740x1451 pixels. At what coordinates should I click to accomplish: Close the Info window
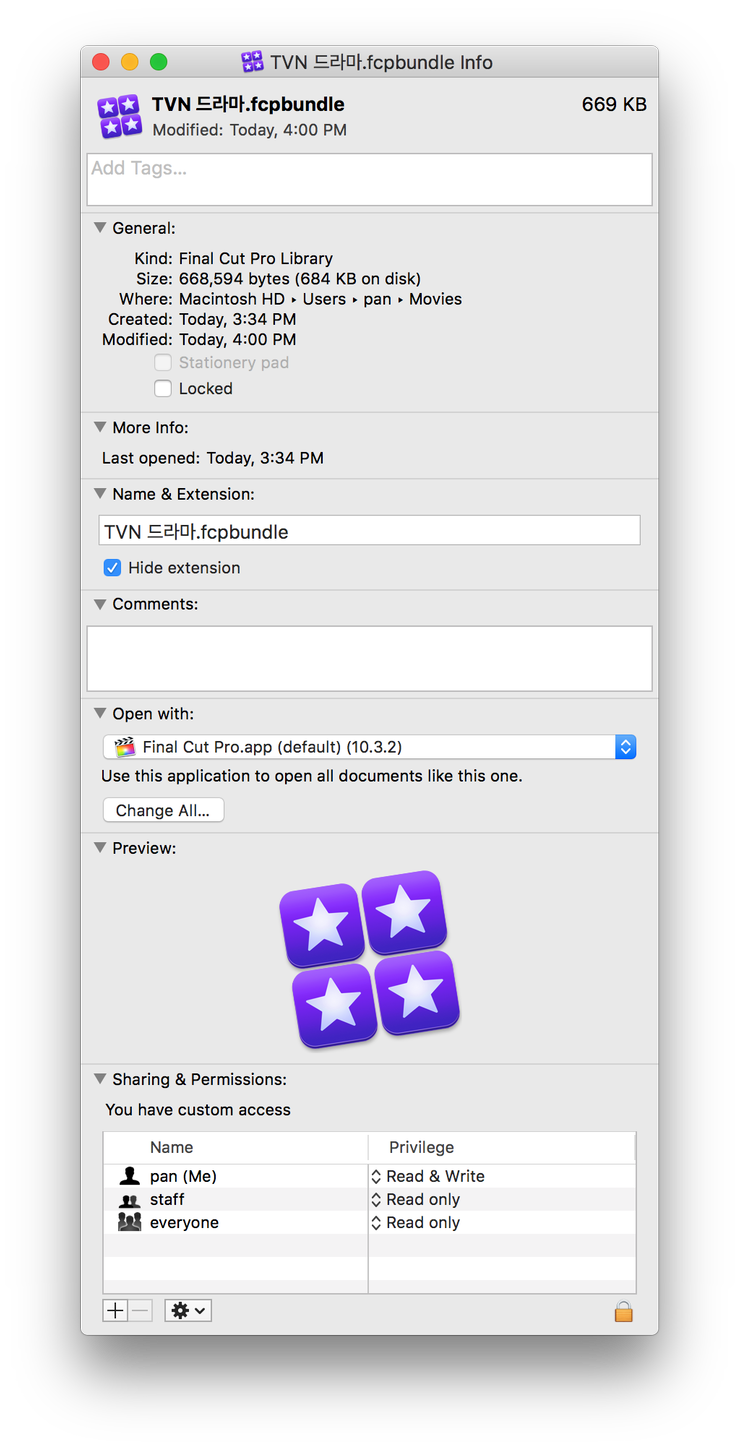click(x=101, y=62)
